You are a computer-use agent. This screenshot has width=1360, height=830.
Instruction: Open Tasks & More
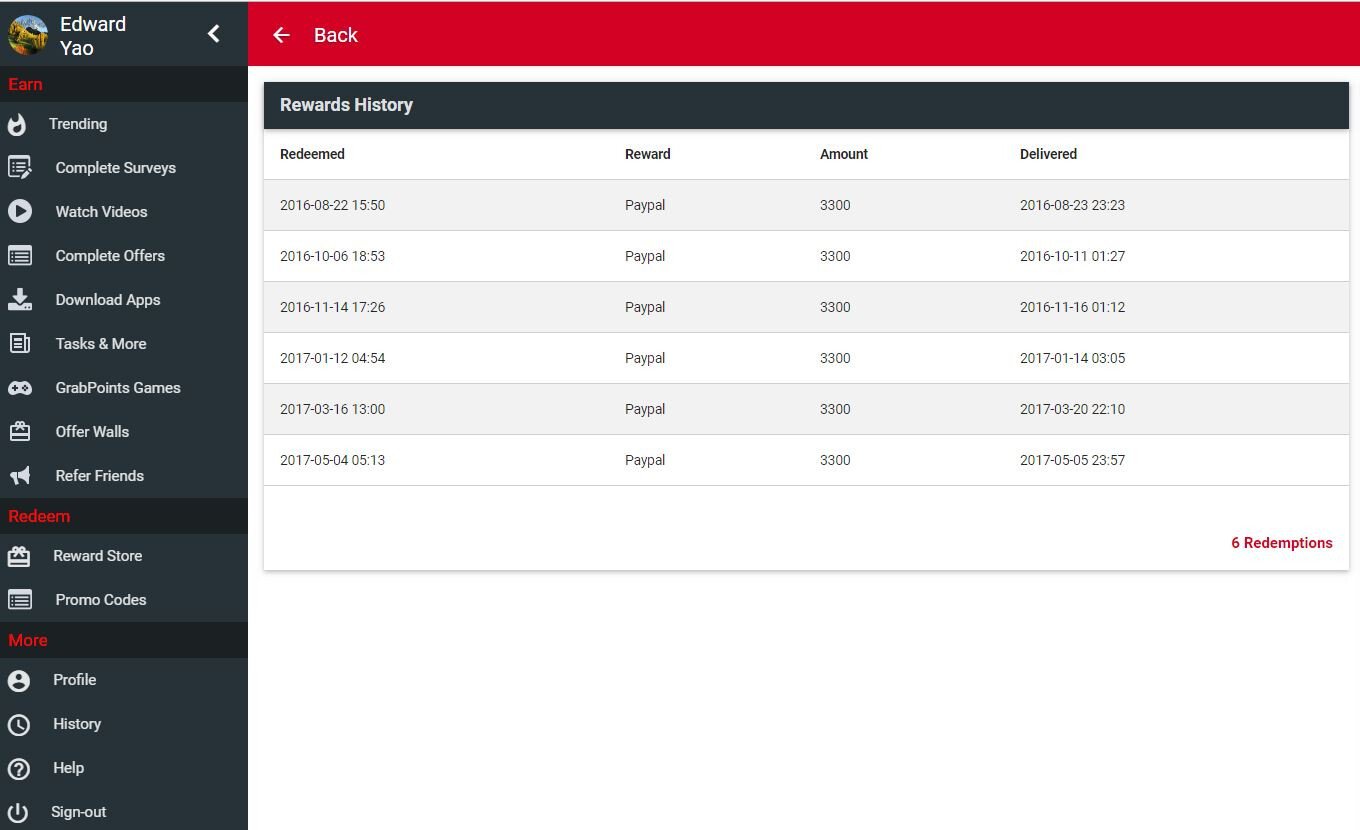pos(101,344)
